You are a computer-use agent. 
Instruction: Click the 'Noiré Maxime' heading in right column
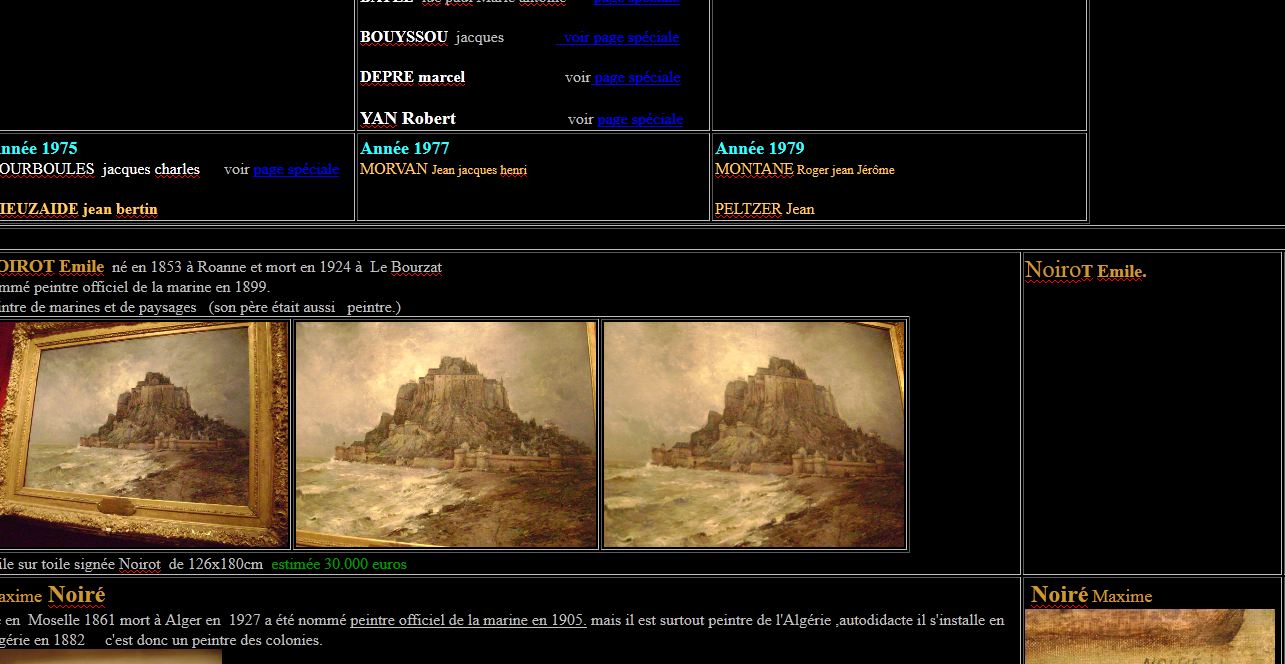[1091, 595]
